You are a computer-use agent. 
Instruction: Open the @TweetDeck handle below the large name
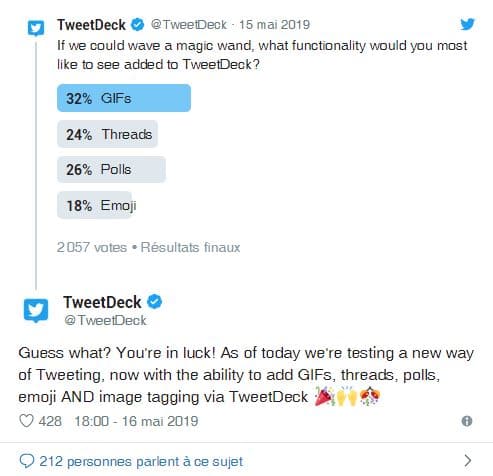[x=105, y=320]
